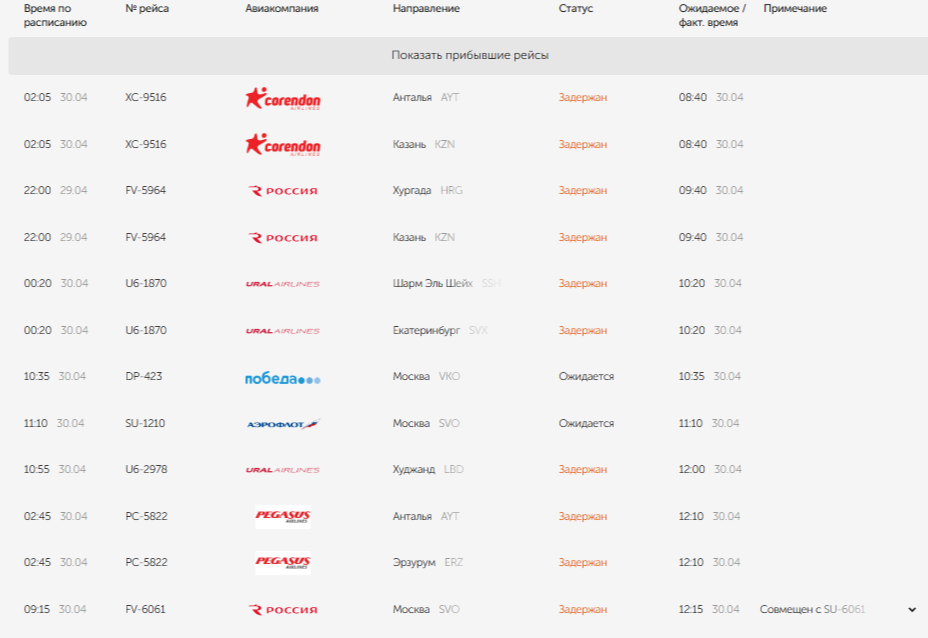
Task: Click Ожидается status for the DP-423 flight
Action: (586, 377)
